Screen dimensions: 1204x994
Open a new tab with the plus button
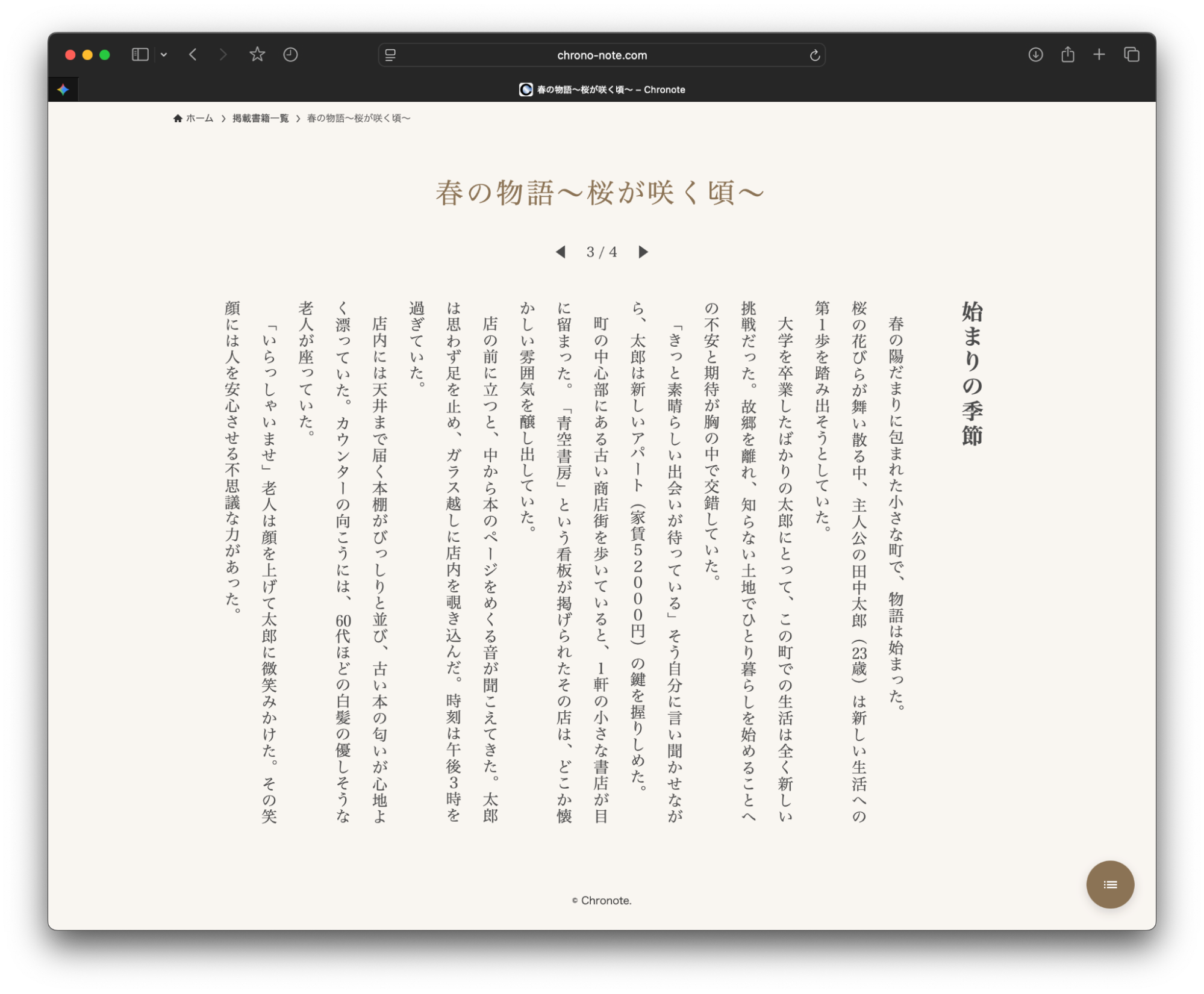point(1099,54)
